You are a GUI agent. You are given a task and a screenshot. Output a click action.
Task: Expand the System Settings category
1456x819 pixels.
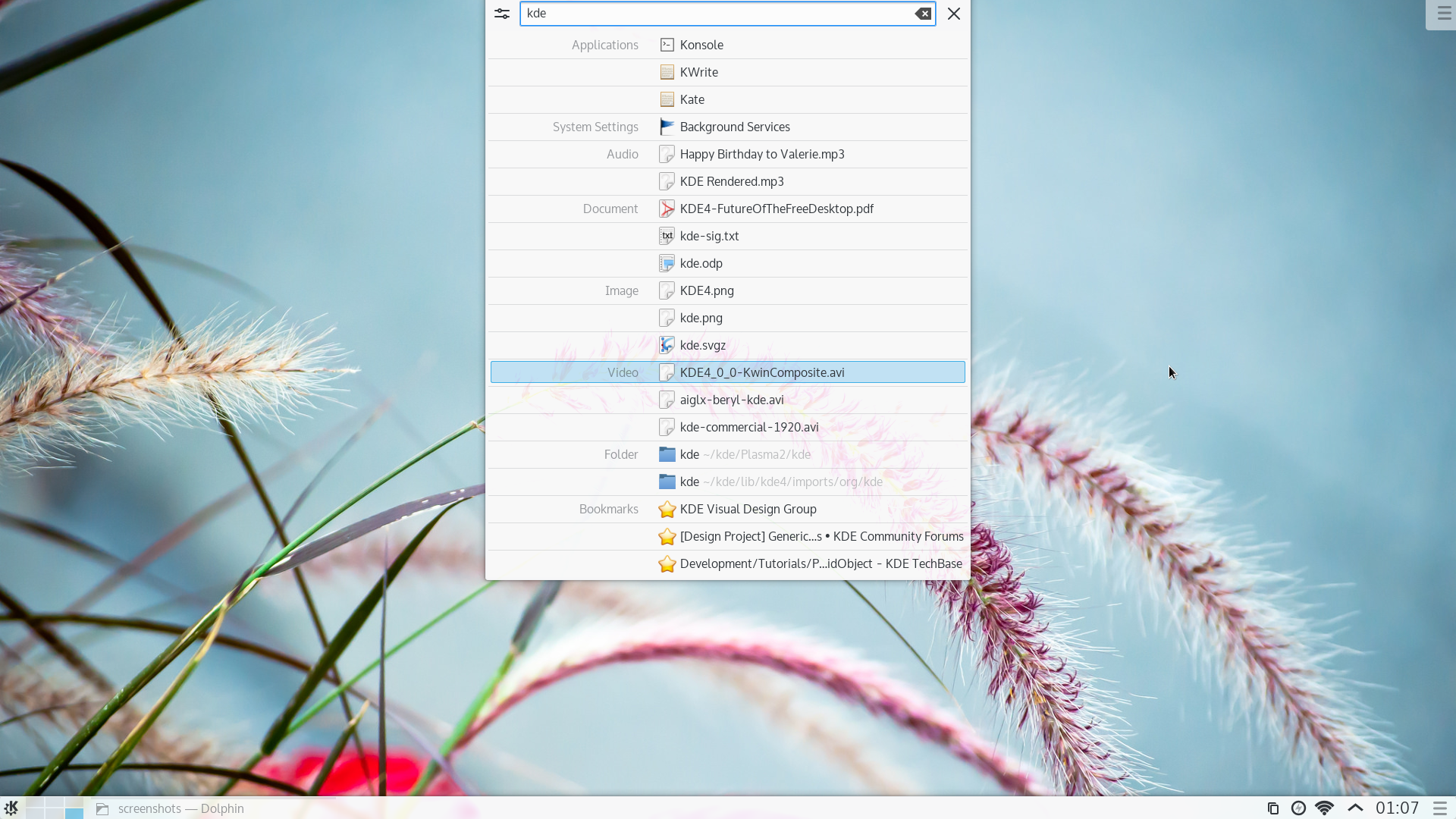click(595, 126)
